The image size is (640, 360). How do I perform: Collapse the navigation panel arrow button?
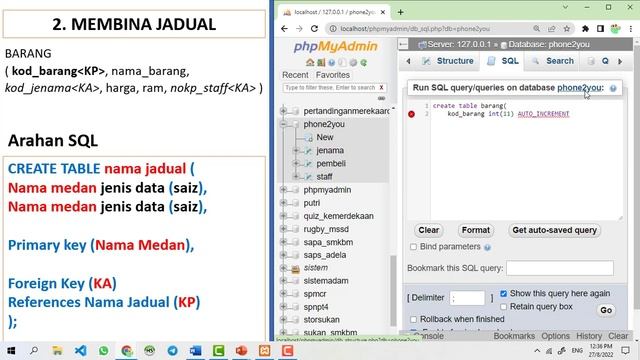click(403, 44)
